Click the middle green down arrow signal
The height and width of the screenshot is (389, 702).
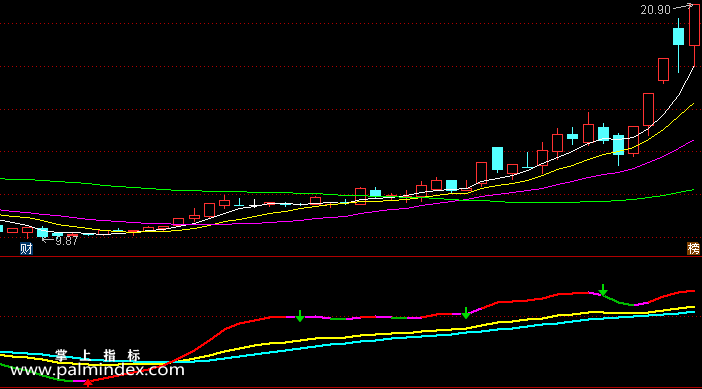click(466, 313)
